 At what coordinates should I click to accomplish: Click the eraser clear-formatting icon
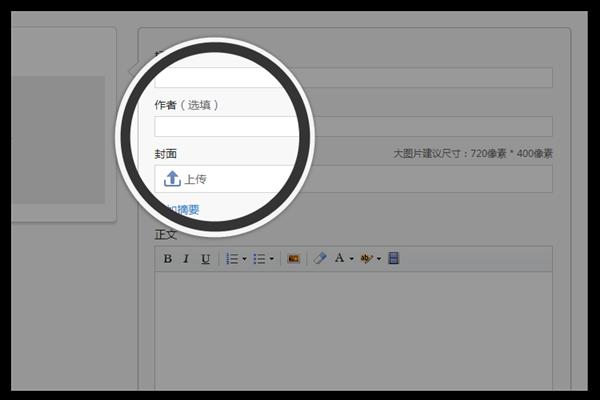tap(320, 259)
